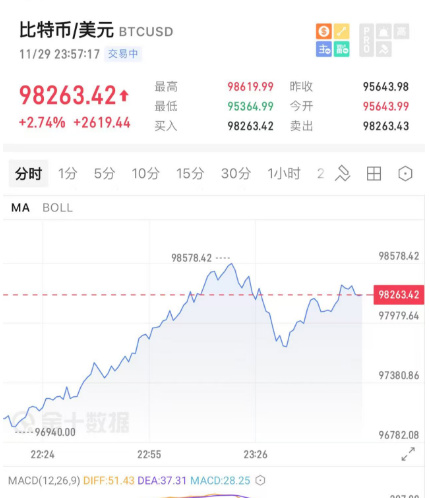The image size is (430, 498).
Task: Expand chart to fullscreen with arrows icon
Action: pos(408,454)
